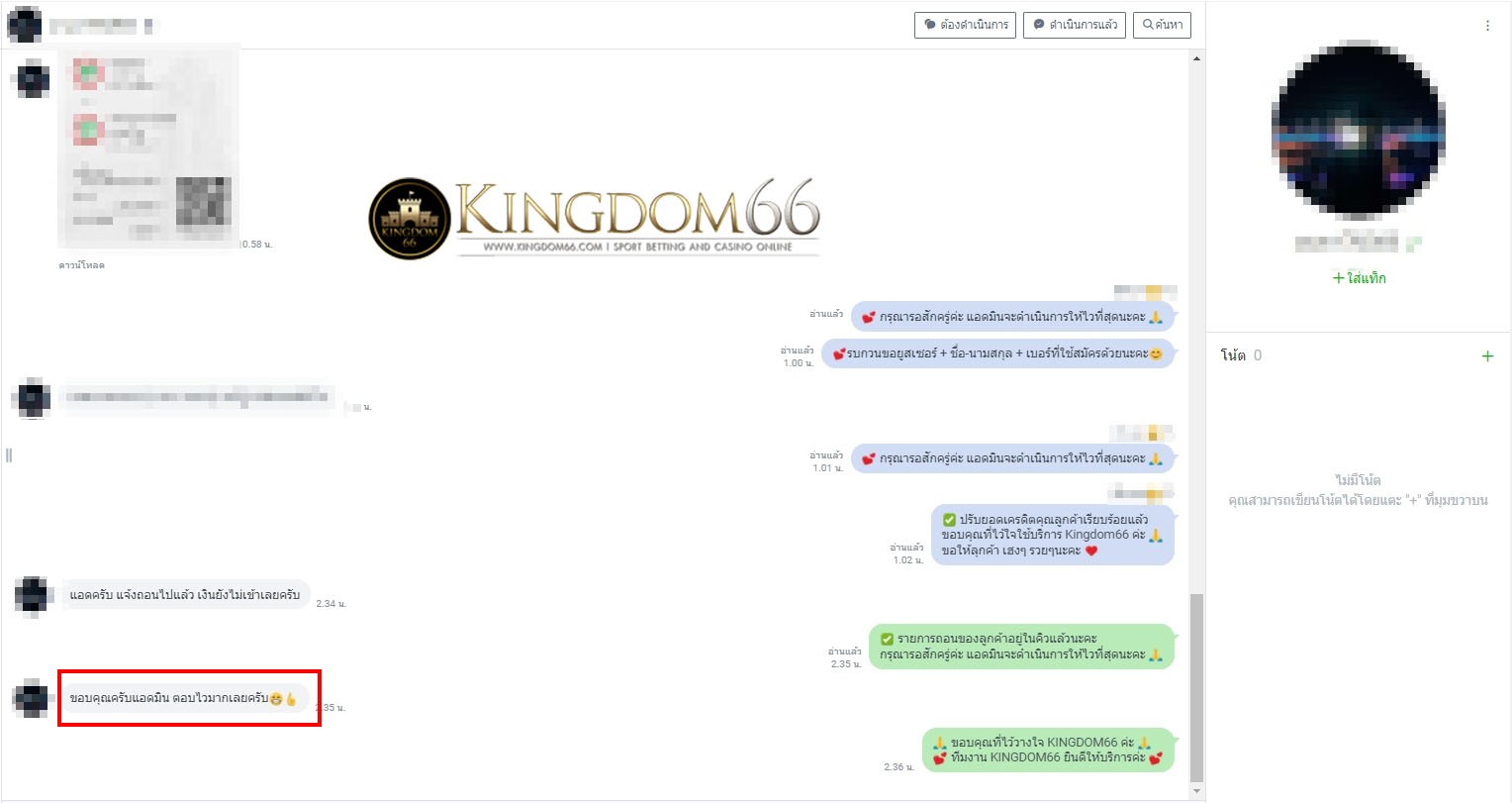Add a new note with plus icon

click(1487, 356)
